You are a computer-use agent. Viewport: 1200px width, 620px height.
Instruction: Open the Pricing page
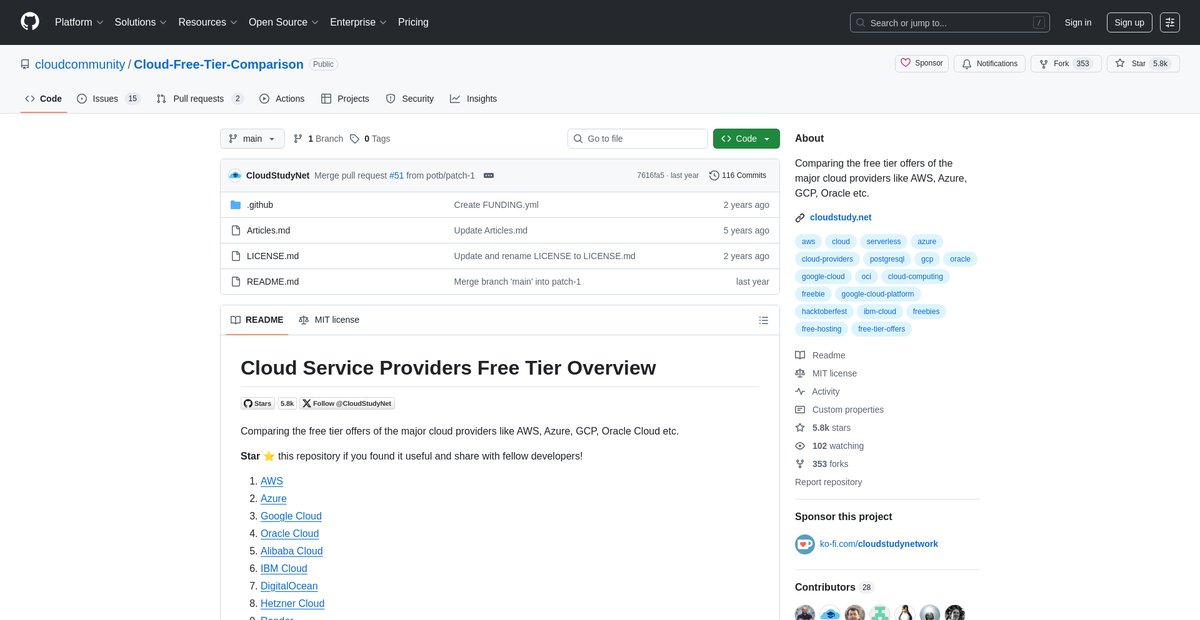click(x=413, y=22)
